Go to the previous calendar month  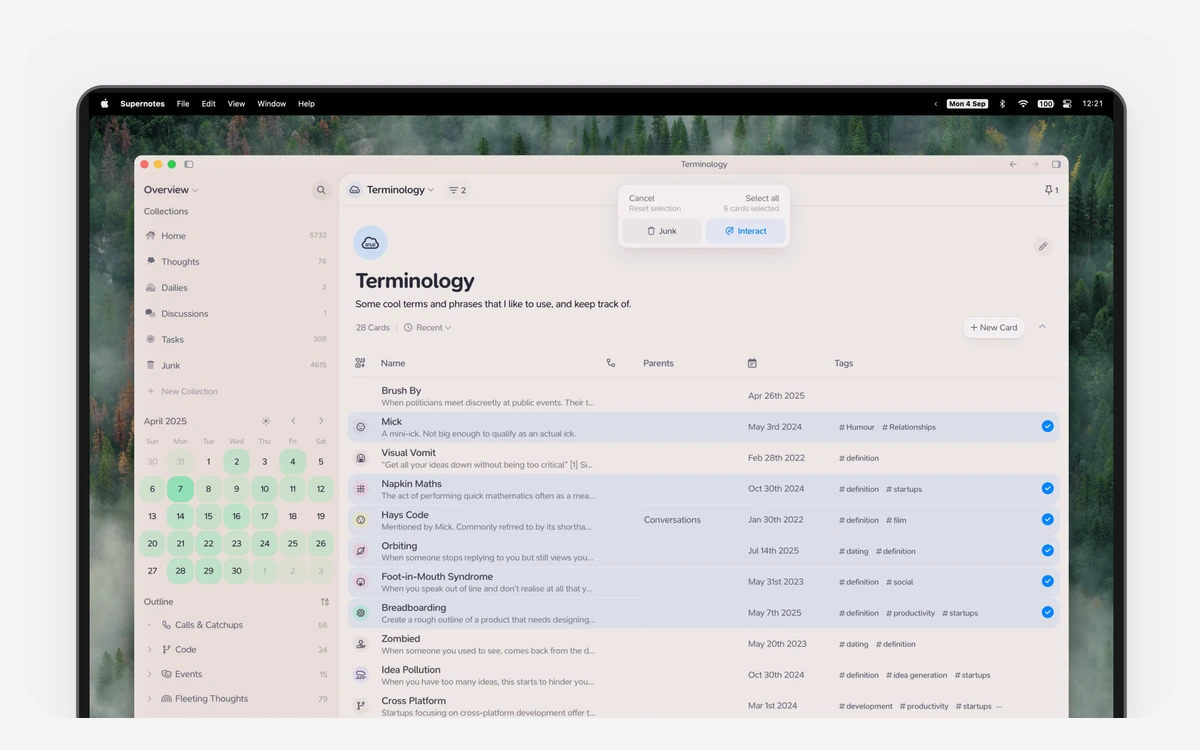tap(293, 421)
